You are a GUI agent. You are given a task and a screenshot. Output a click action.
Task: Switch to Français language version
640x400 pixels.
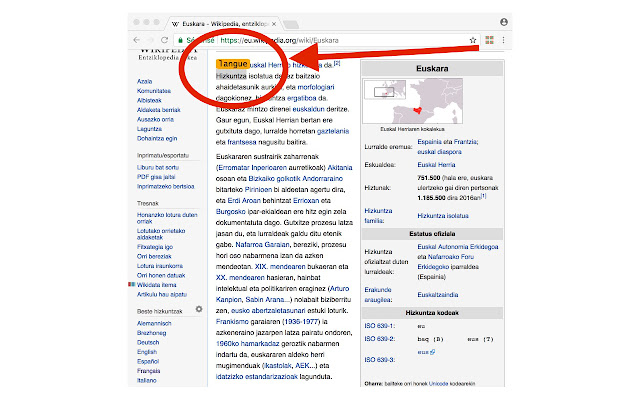click(149, 371)
